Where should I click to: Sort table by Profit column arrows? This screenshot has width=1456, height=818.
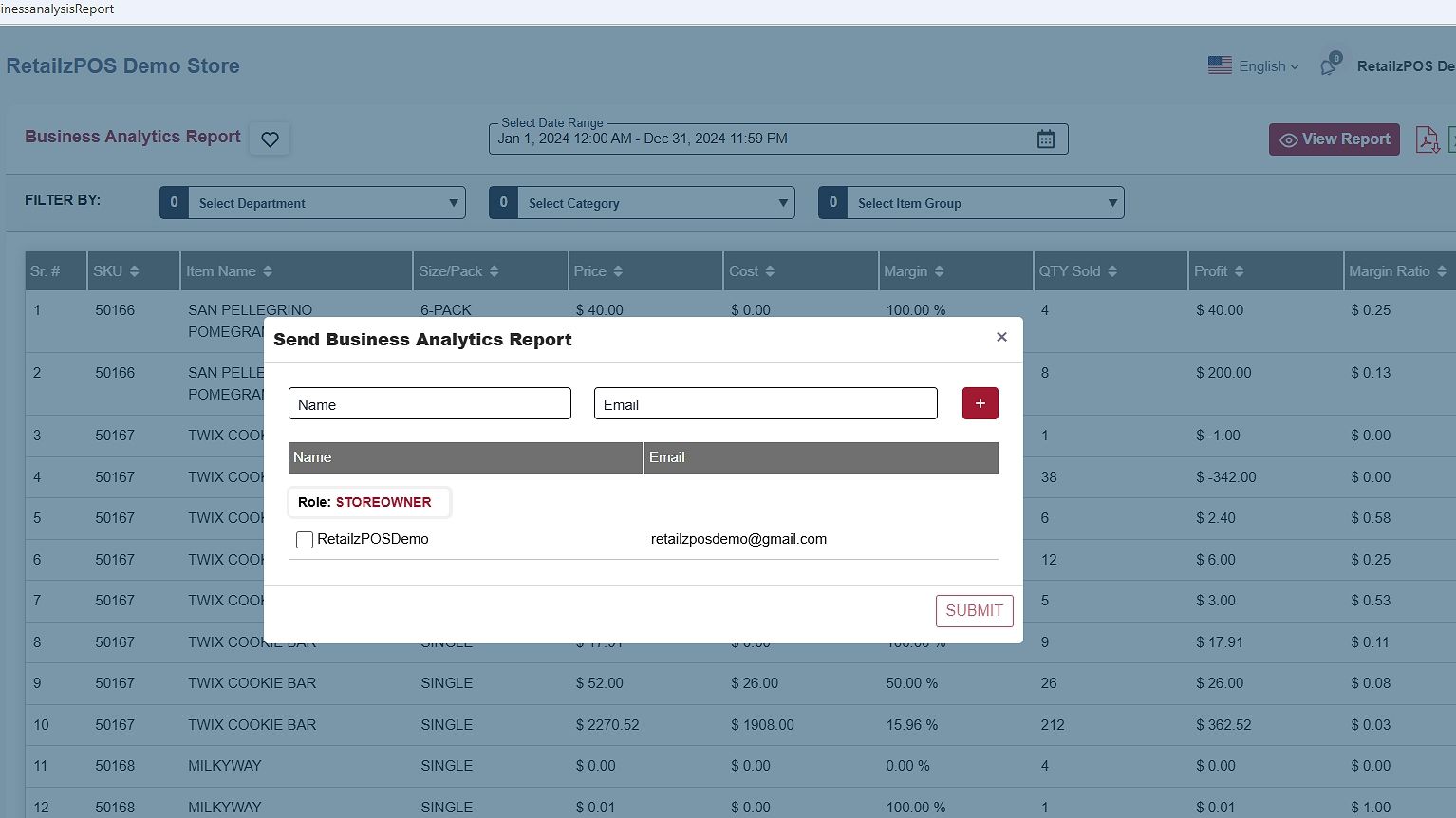tap(1239, 271)
